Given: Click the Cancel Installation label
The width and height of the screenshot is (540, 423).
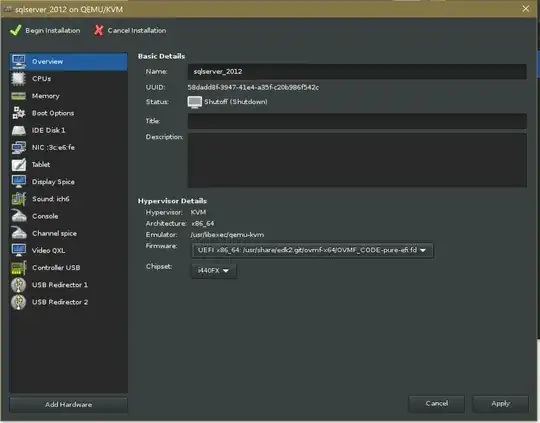Looking at the screenshot, I should tap(137, 31).
